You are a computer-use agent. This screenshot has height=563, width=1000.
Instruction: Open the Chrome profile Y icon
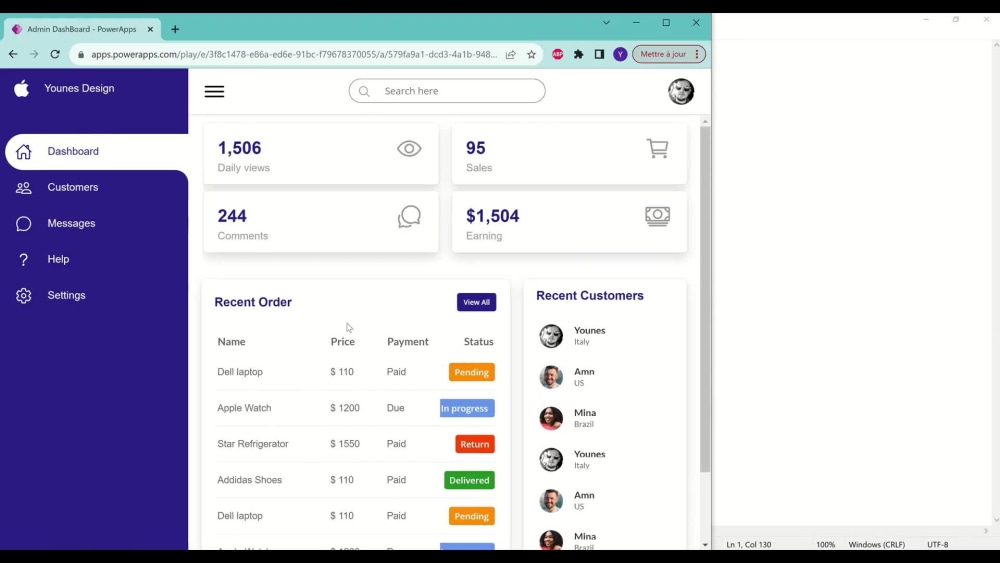point(620,54)
